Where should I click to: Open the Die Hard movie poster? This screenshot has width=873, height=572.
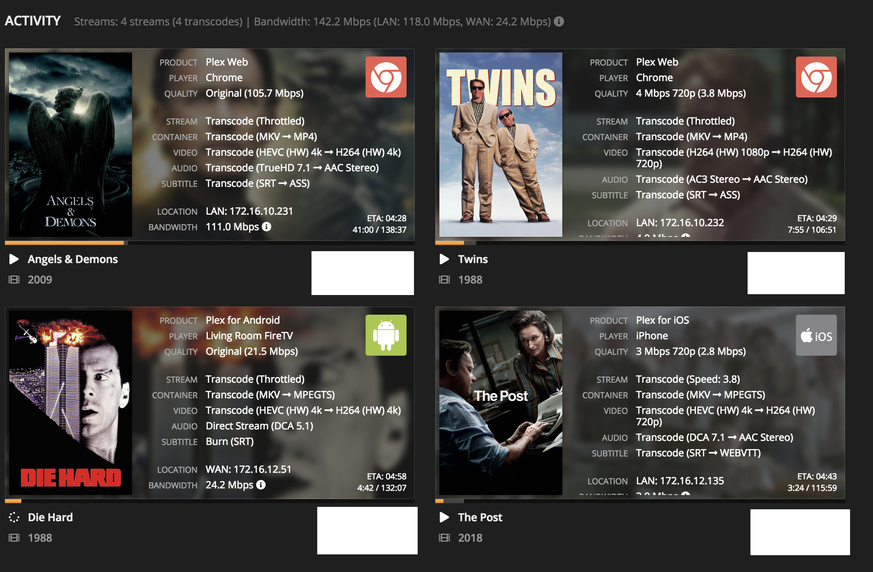point(70,403)
